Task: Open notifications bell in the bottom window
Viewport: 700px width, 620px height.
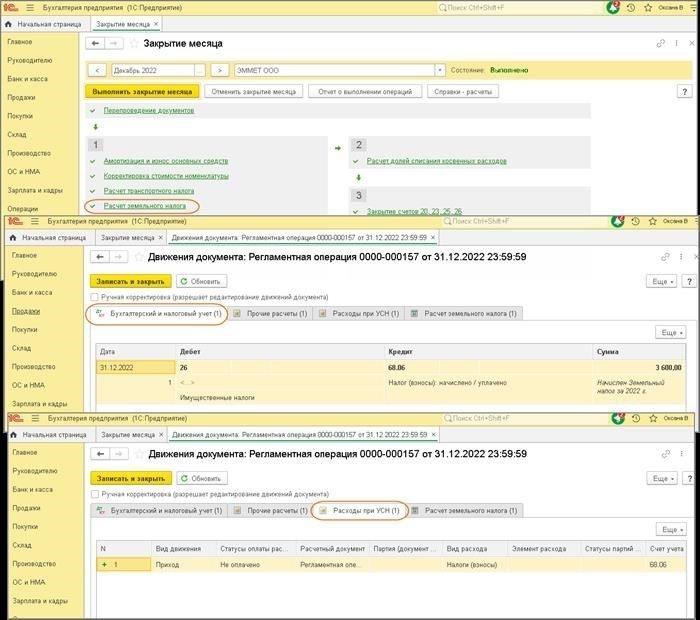Action: [618, 418]
